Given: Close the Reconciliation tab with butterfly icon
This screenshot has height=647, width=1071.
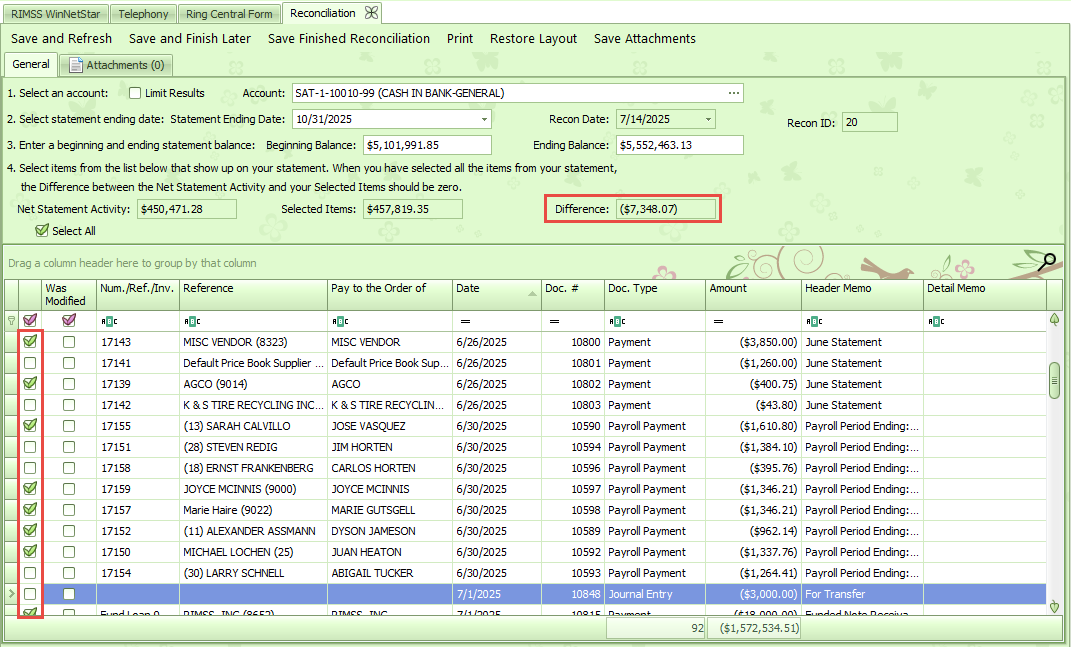Looking at the screenshot, I should click(371, 13).
